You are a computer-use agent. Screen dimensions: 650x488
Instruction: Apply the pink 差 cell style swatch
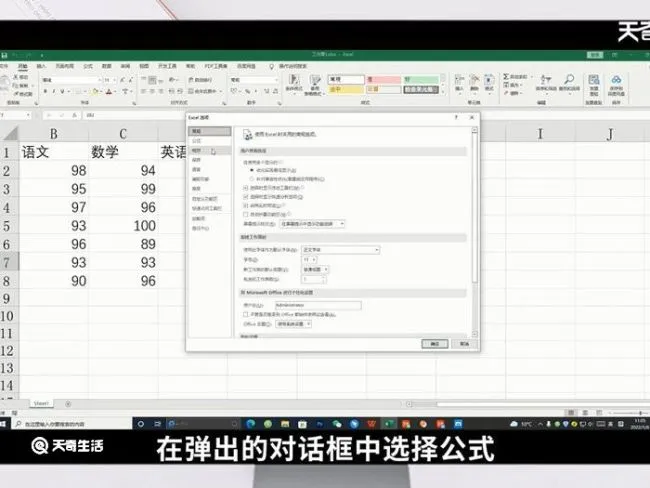coord(383,79)
